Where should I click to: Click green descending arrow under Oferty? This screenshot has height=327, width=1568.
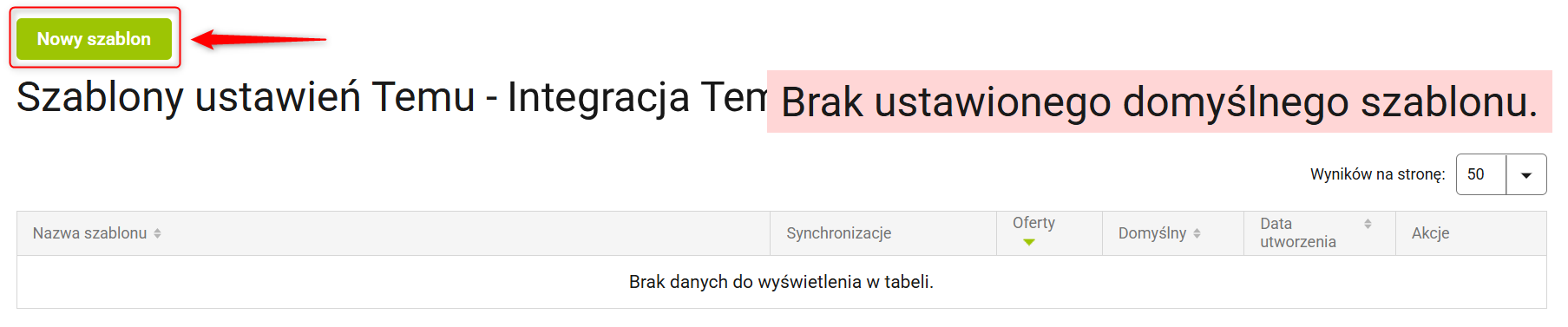point(1029,243)
